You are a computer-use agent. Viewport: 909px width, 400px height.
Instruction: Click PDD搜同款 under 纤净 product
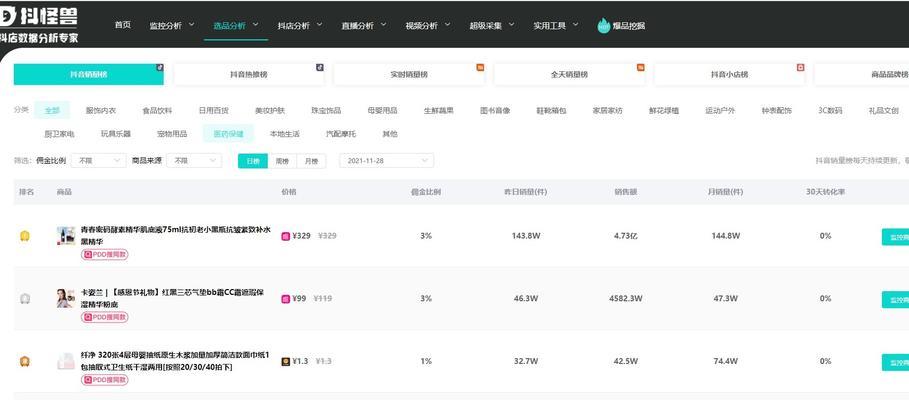pos(104,380)
